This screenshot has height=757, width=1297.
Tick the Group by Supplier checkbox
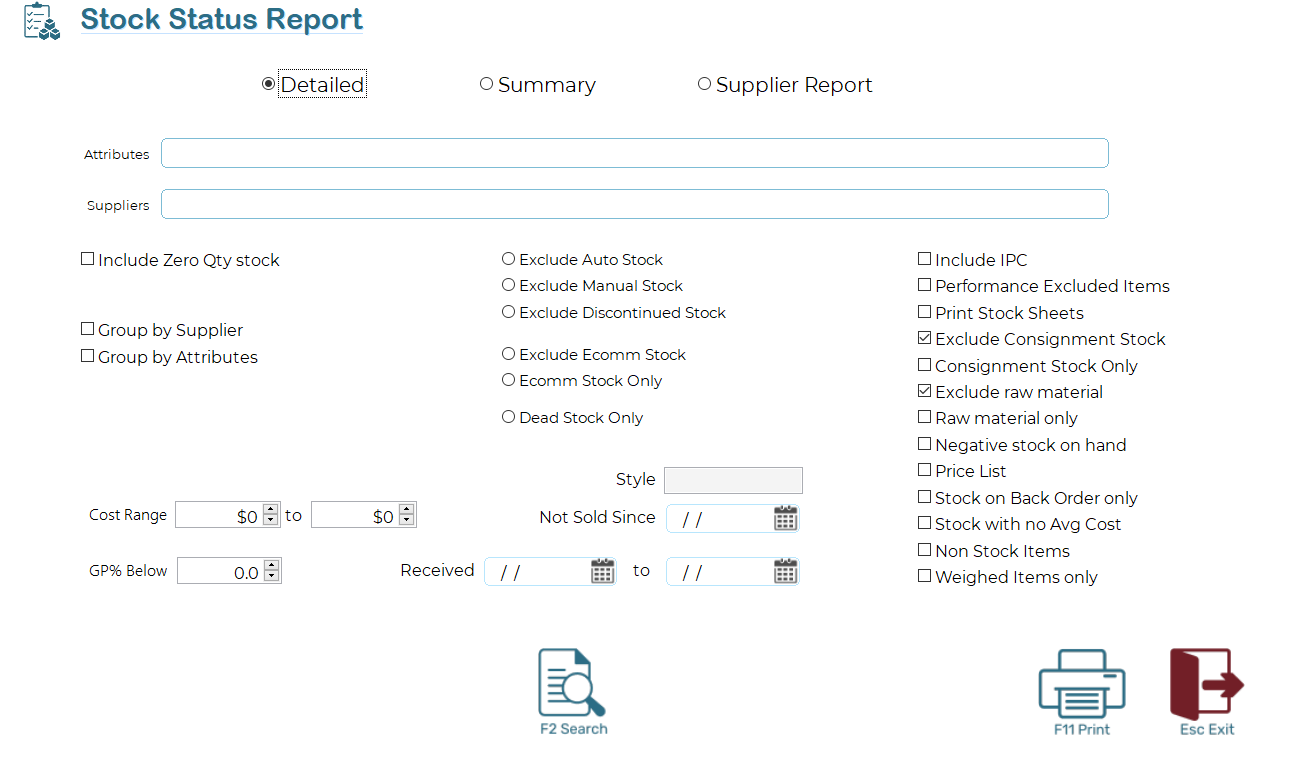click(x=87, y=330)
